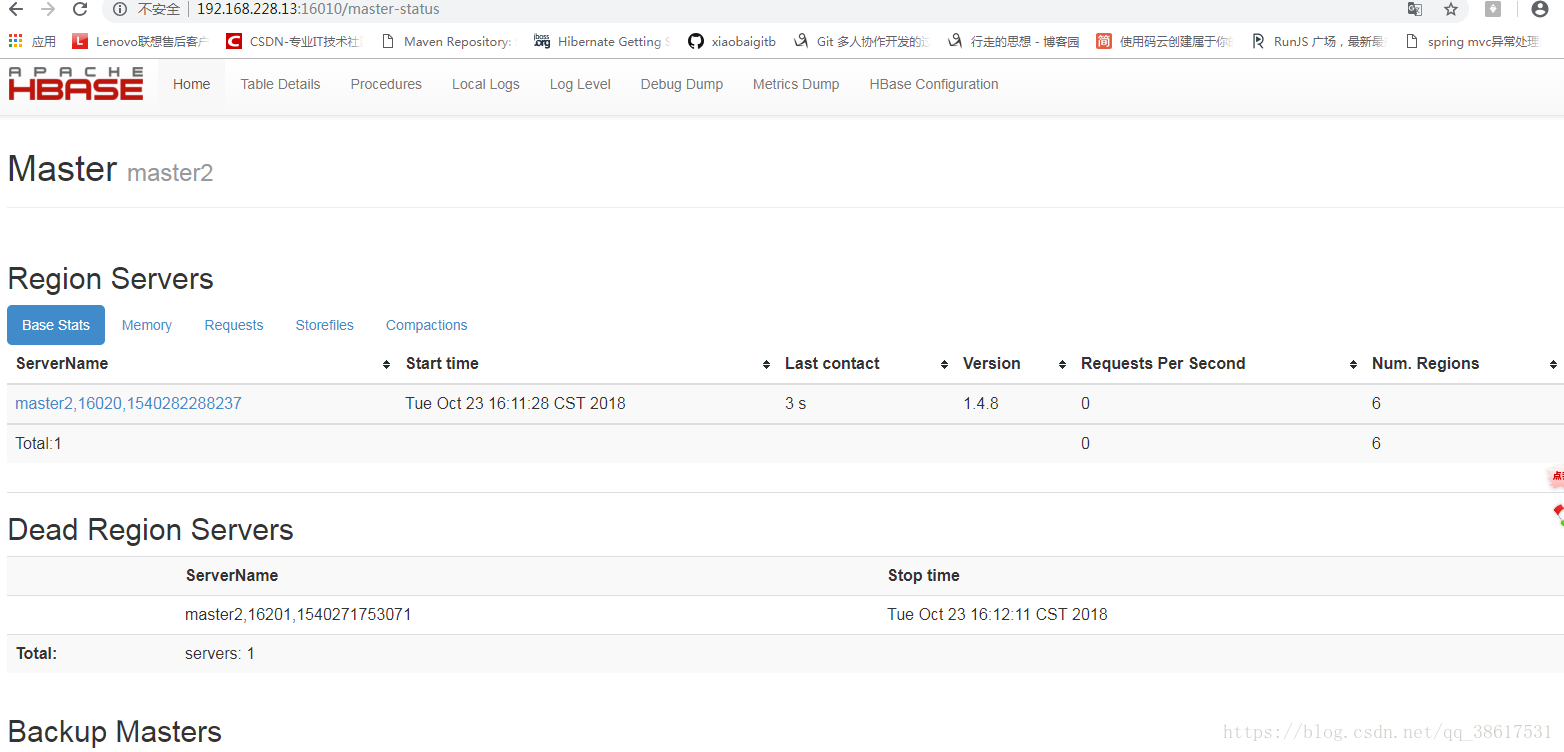Image resolution: width=1564 pixels, height=752 pixels.
Task: Click the Stop time column header
Action: tap(923, 575)
